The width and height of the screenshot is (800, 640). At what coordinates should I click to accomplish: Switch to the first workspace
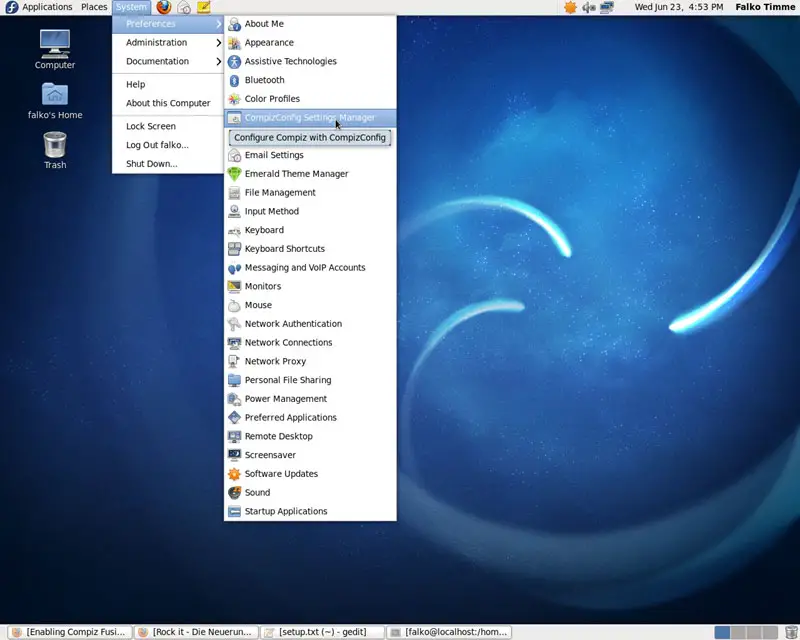722,632
